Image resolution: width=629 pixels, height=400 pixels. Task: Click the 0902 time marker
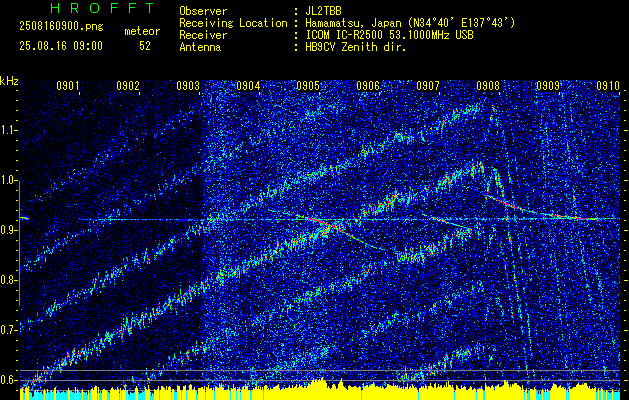point(128,85)
